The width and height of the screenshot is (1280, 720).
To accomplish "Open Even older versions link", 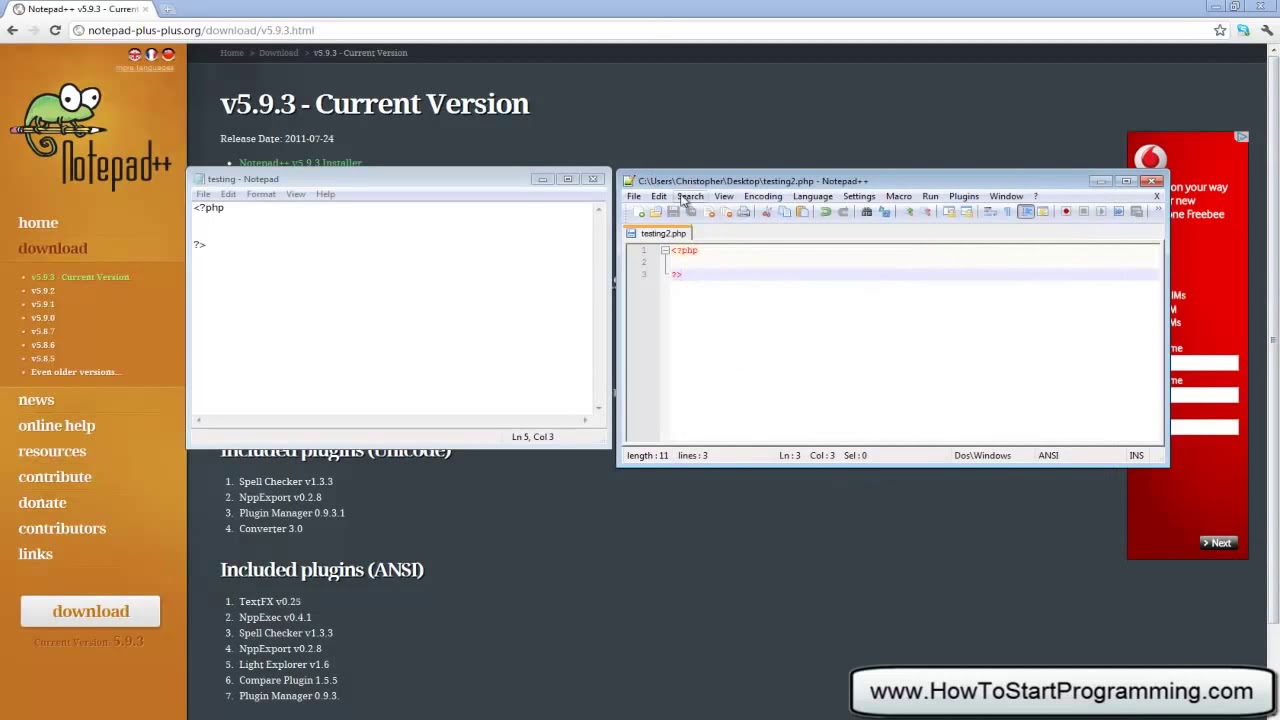I will click(75, 372).
